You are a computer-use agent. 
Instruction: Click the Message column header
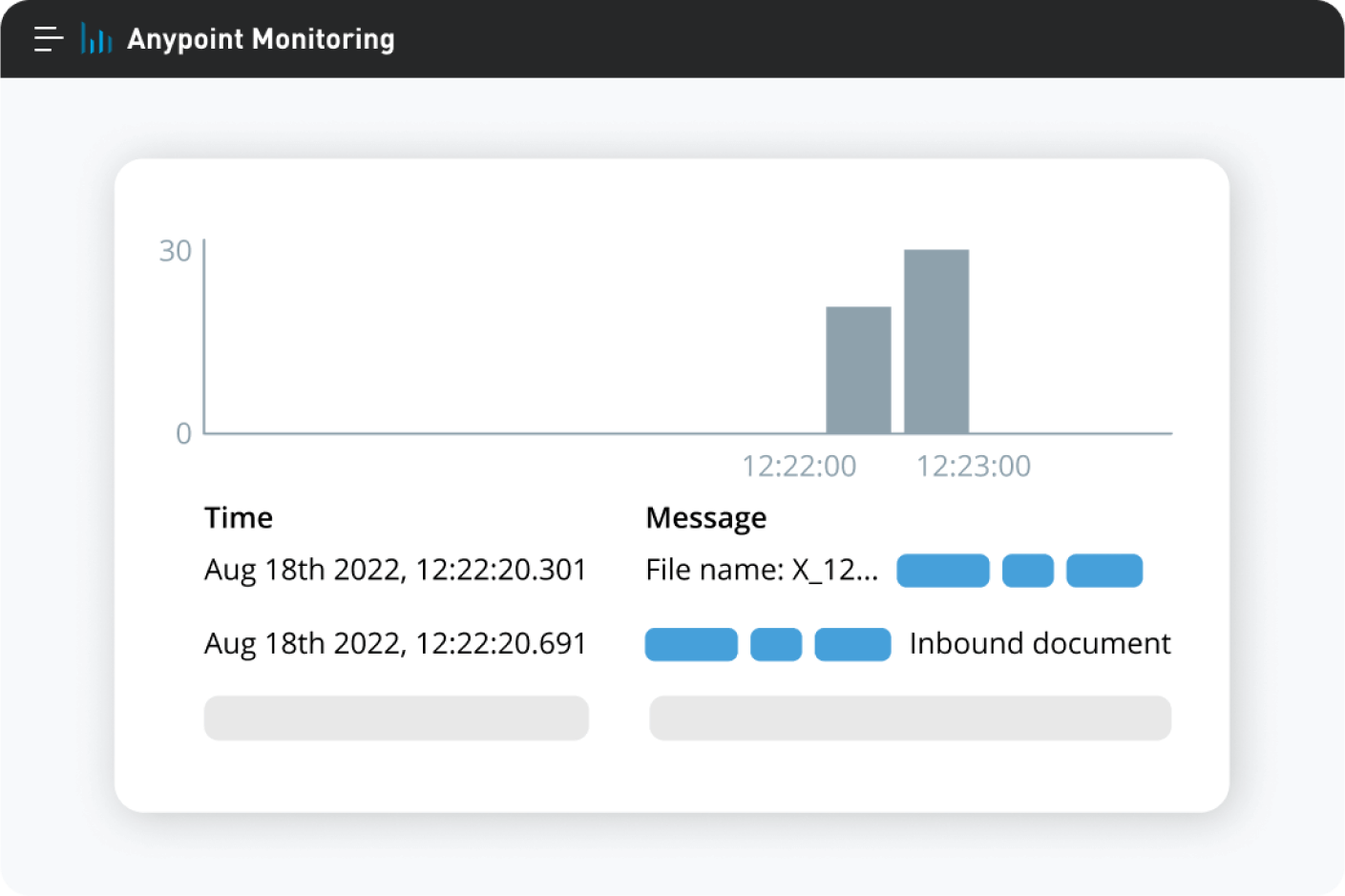tap(706, 517)
